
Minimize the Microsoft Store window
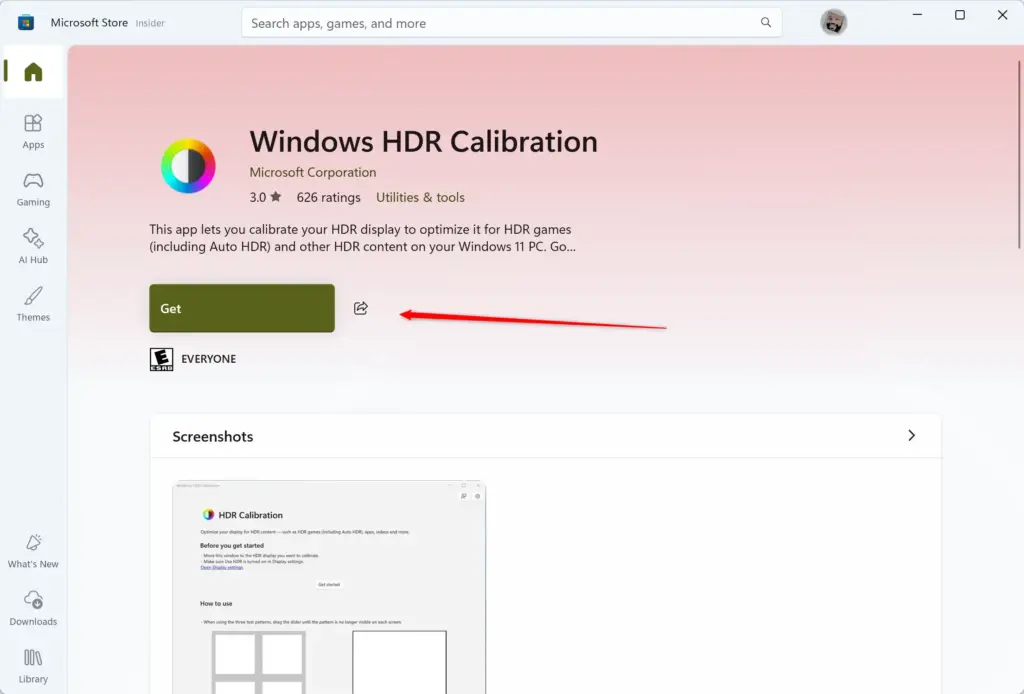click(917, 14)
